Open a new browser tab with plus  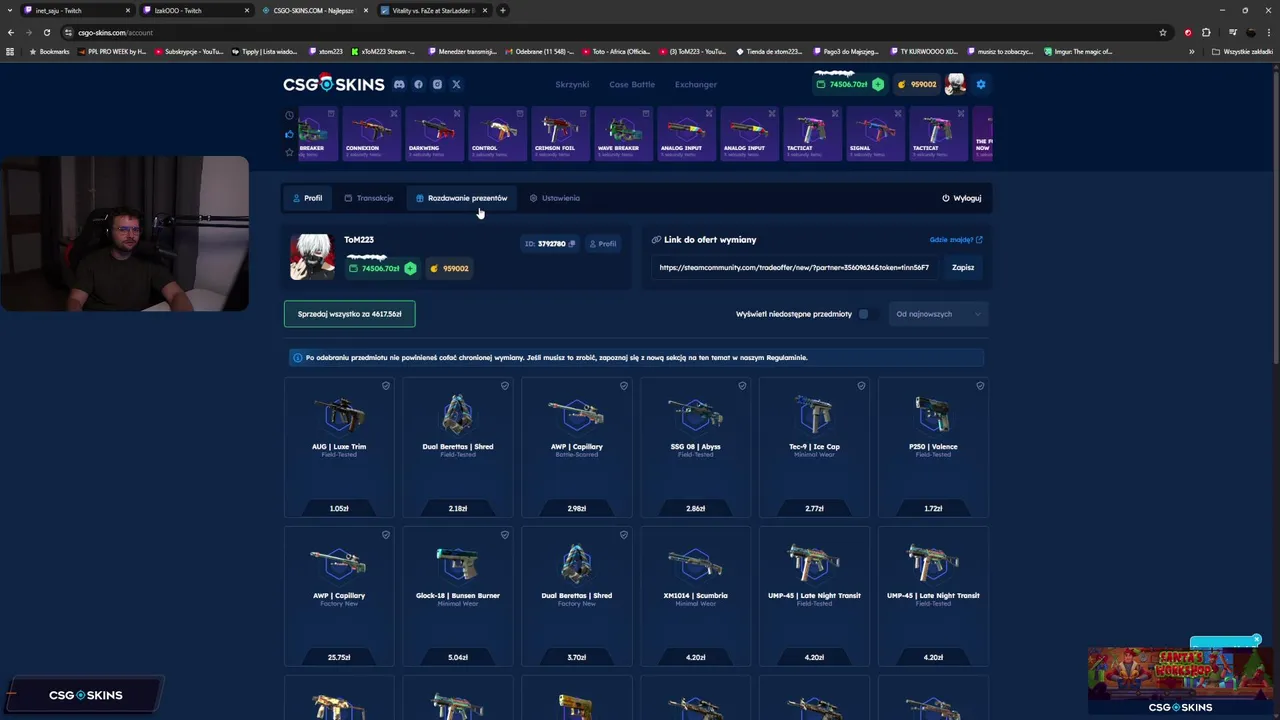pyautogui.click(x=503, y=10)
